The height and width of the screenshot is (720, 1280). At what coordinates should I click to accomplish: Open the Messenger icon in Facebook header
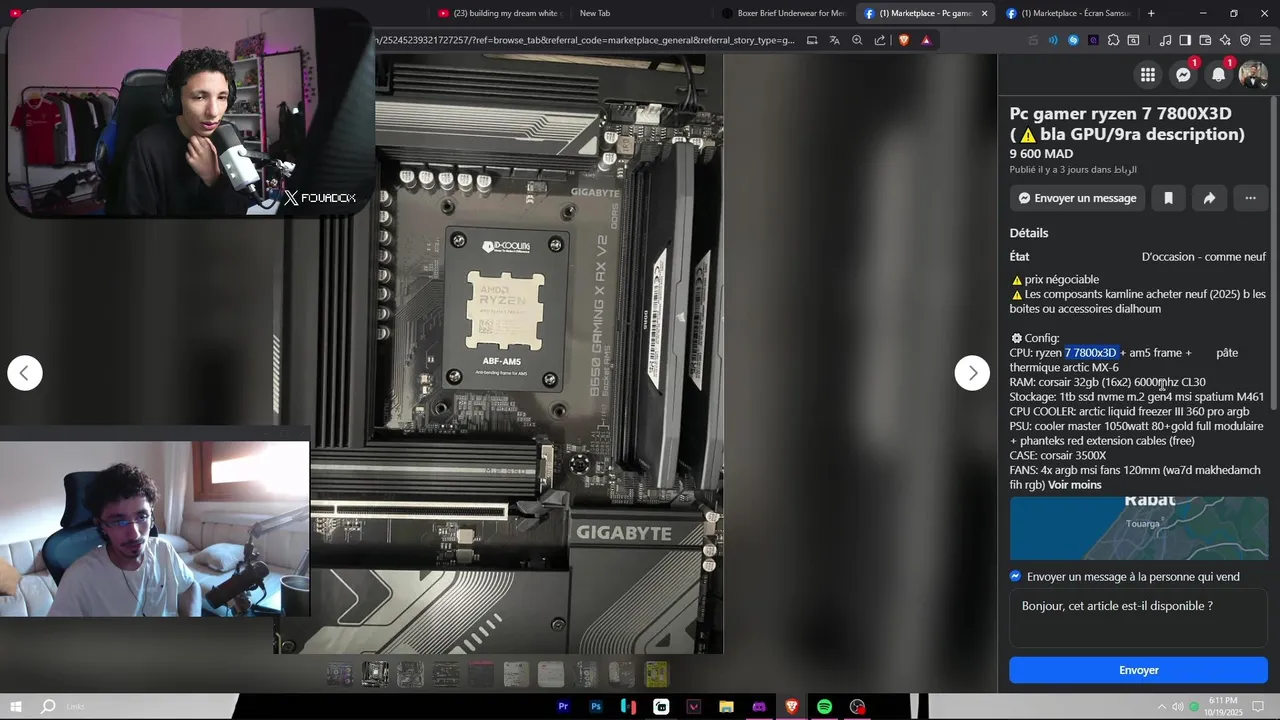pyautogui.click(x=1183, y=75)
